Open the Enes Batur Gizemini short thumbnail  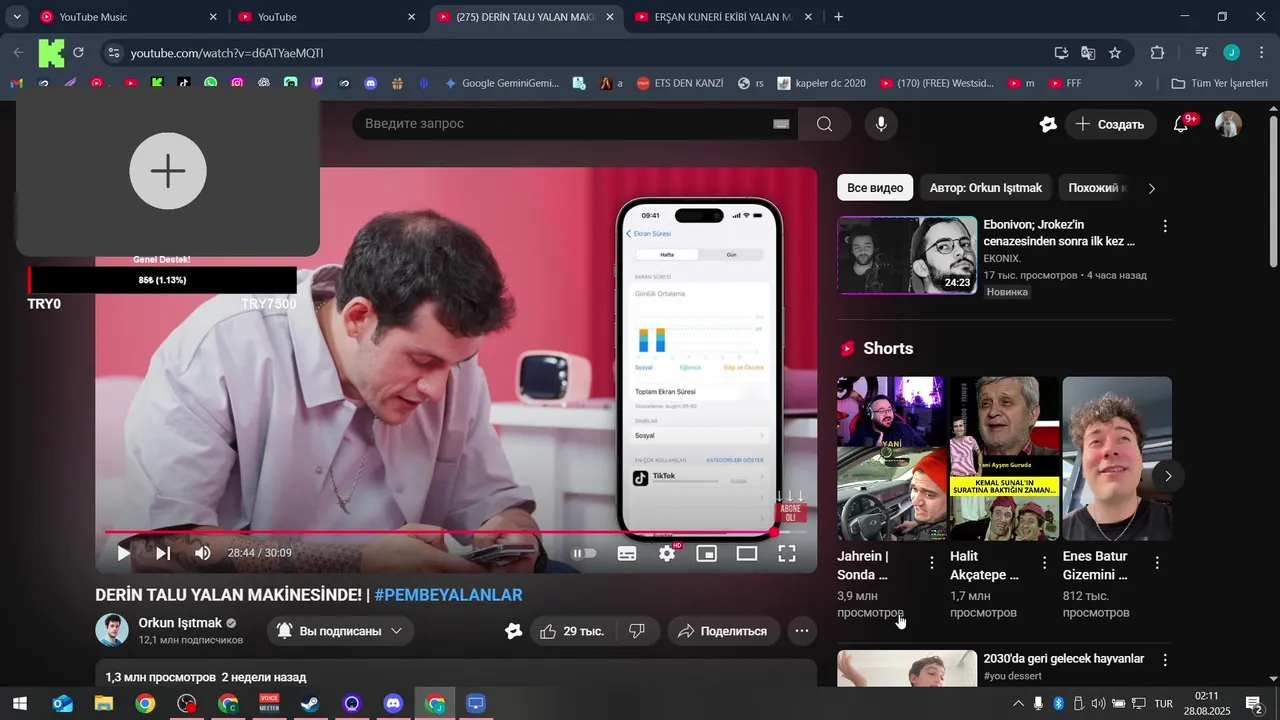(1117, 458)
